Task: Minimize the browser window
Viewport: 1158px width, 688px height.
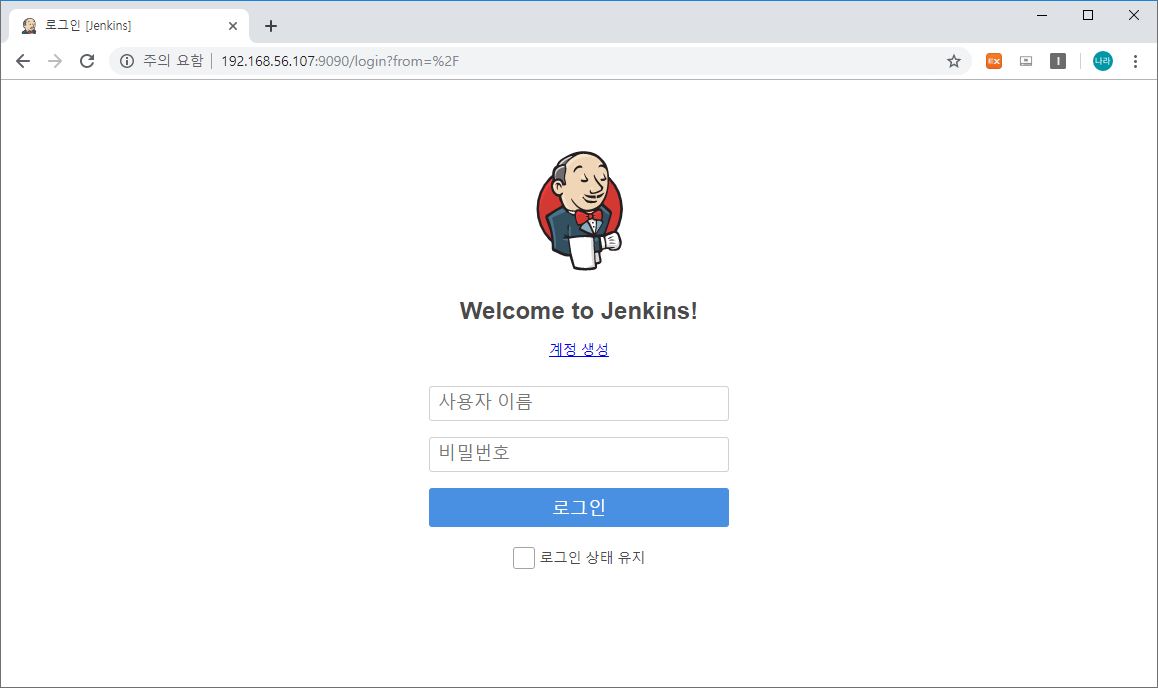Action: pos(1042,15)
